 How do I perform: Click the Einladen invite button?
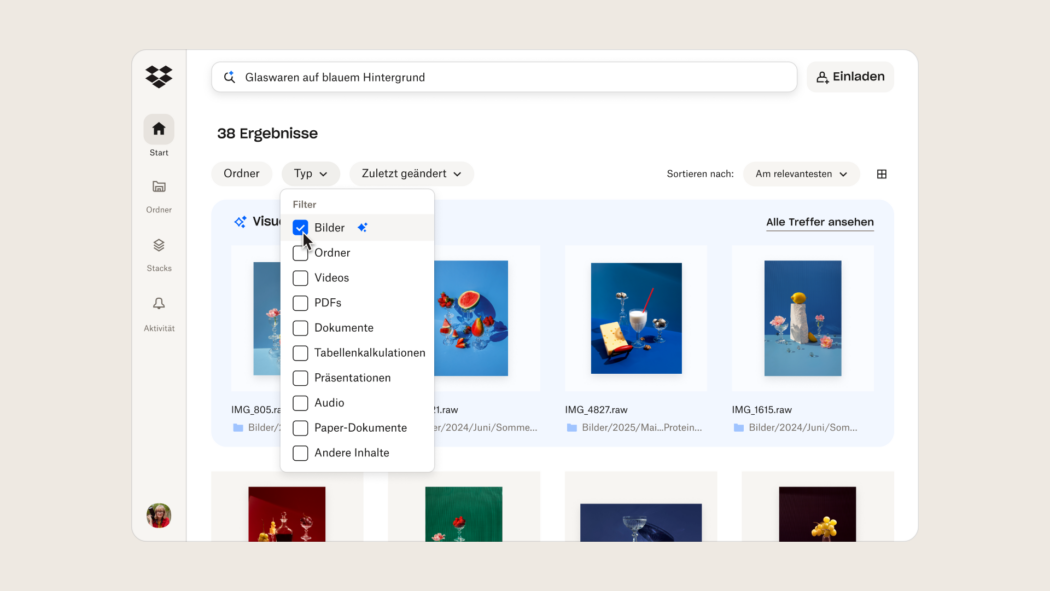(850, 77)
